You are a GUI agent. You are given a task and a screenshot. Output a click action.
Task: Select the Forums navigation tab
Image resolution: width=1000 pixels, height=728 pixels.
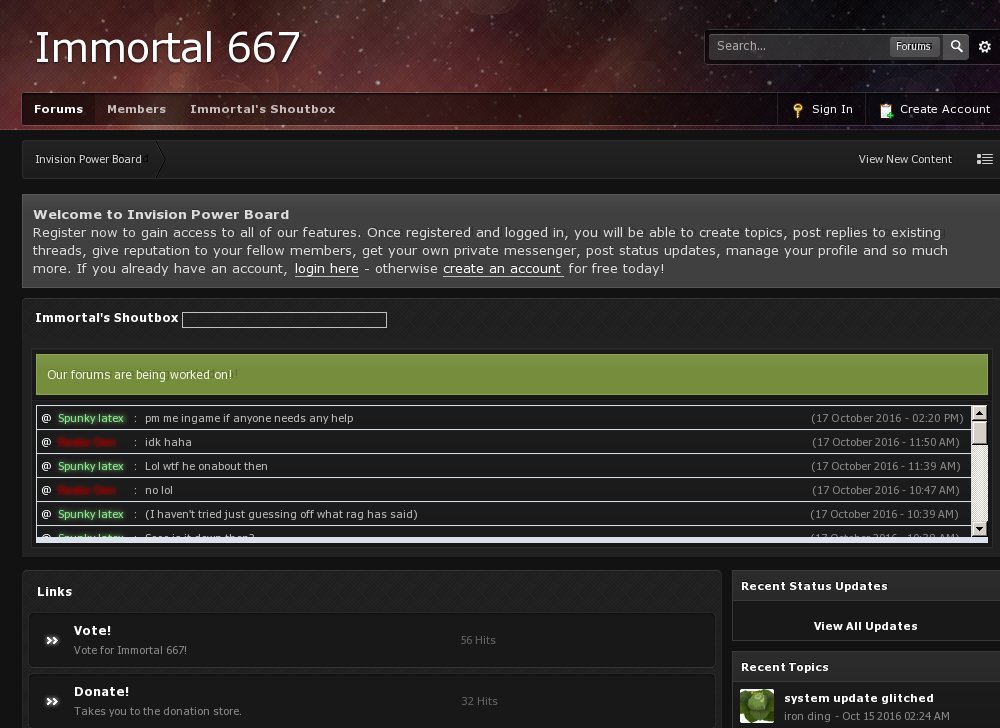pyautogui.click(x=59, y=109)
